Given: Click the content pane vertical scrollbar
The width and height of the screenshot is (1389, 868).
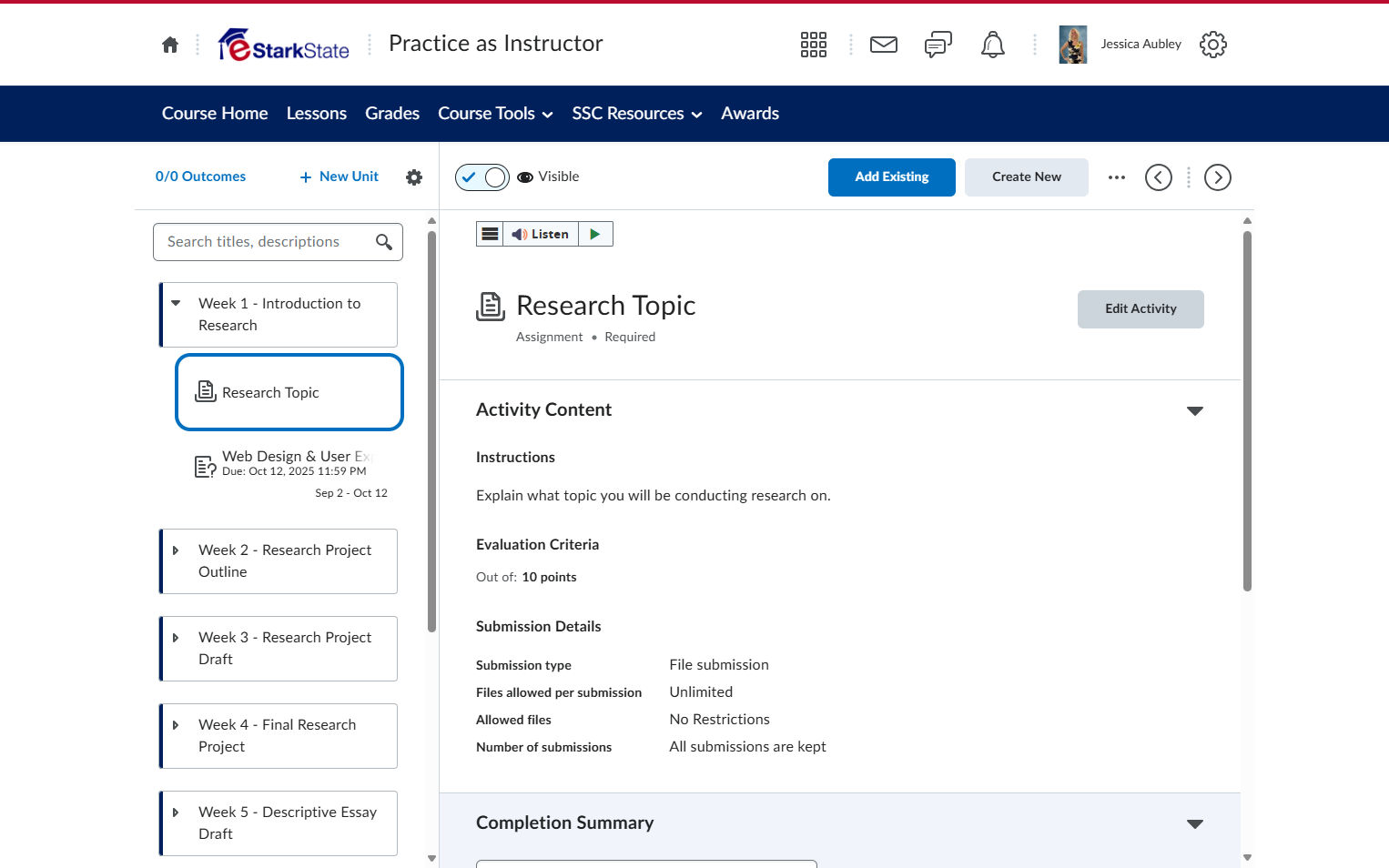Looking at the screenshot, I should coord(1247,411).
